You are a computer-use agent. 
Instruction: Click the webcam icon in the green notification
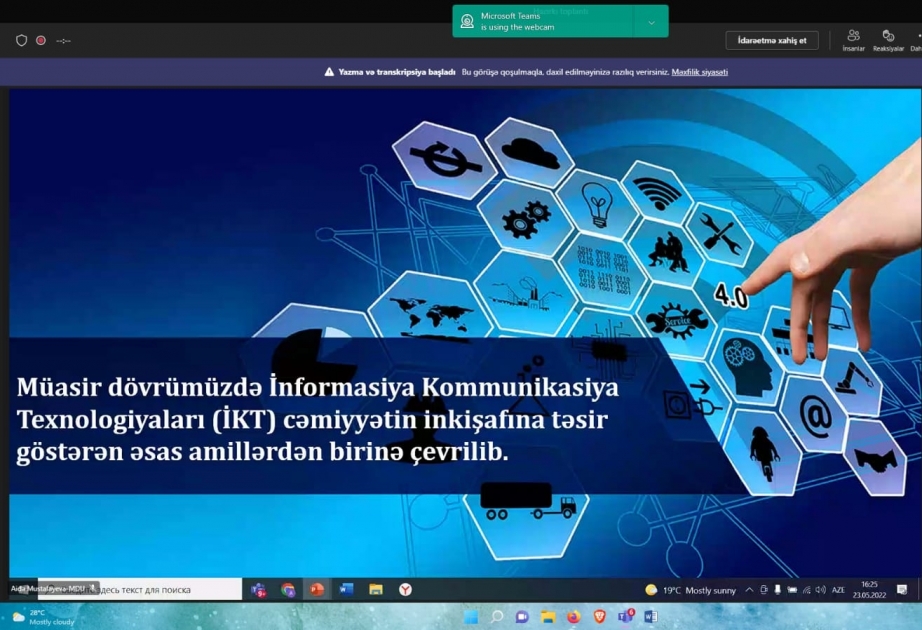[x=467, y=21]
